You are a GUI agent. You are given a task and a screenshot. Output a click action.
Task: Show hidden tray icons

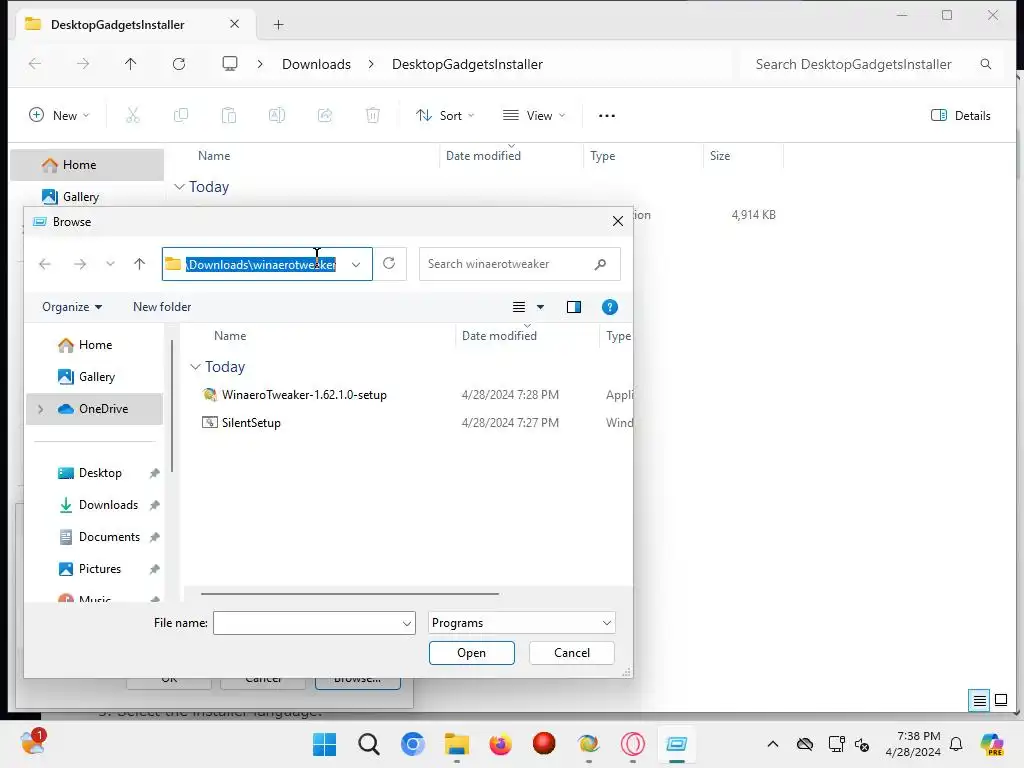click(773, 744)
